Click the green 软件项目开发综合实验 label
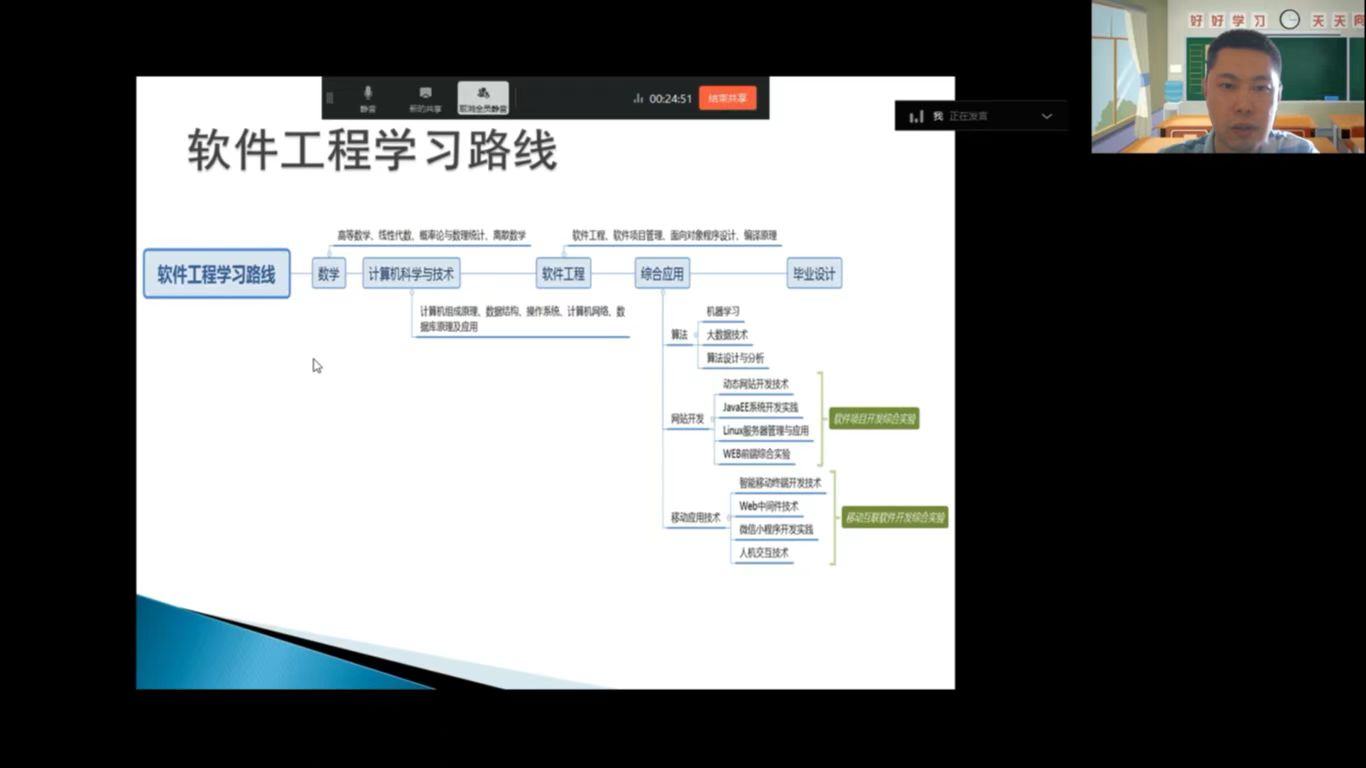1366x768 pixels. click(x=874, y=419)
